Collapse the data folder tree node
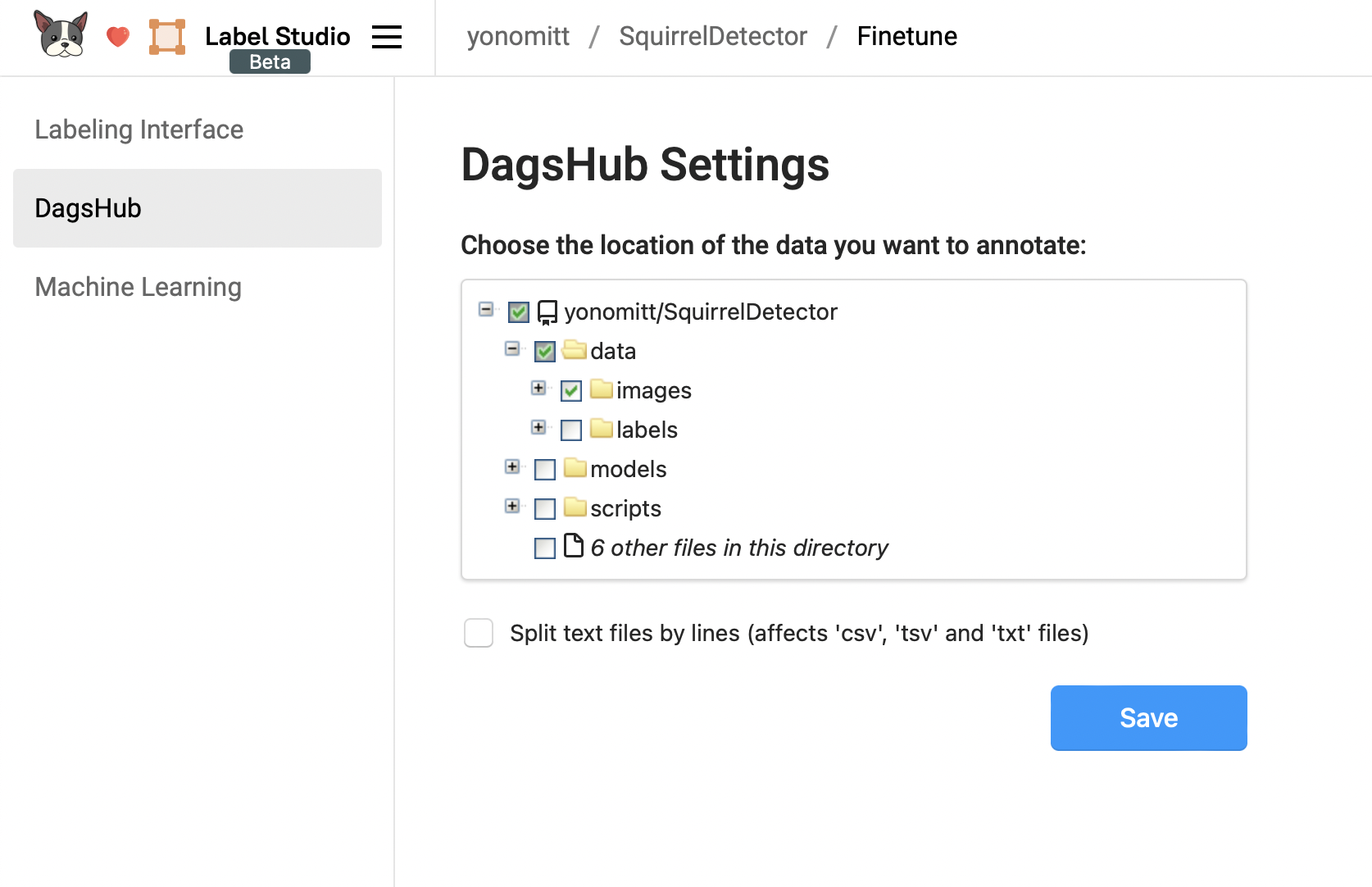 coord(511,348)
